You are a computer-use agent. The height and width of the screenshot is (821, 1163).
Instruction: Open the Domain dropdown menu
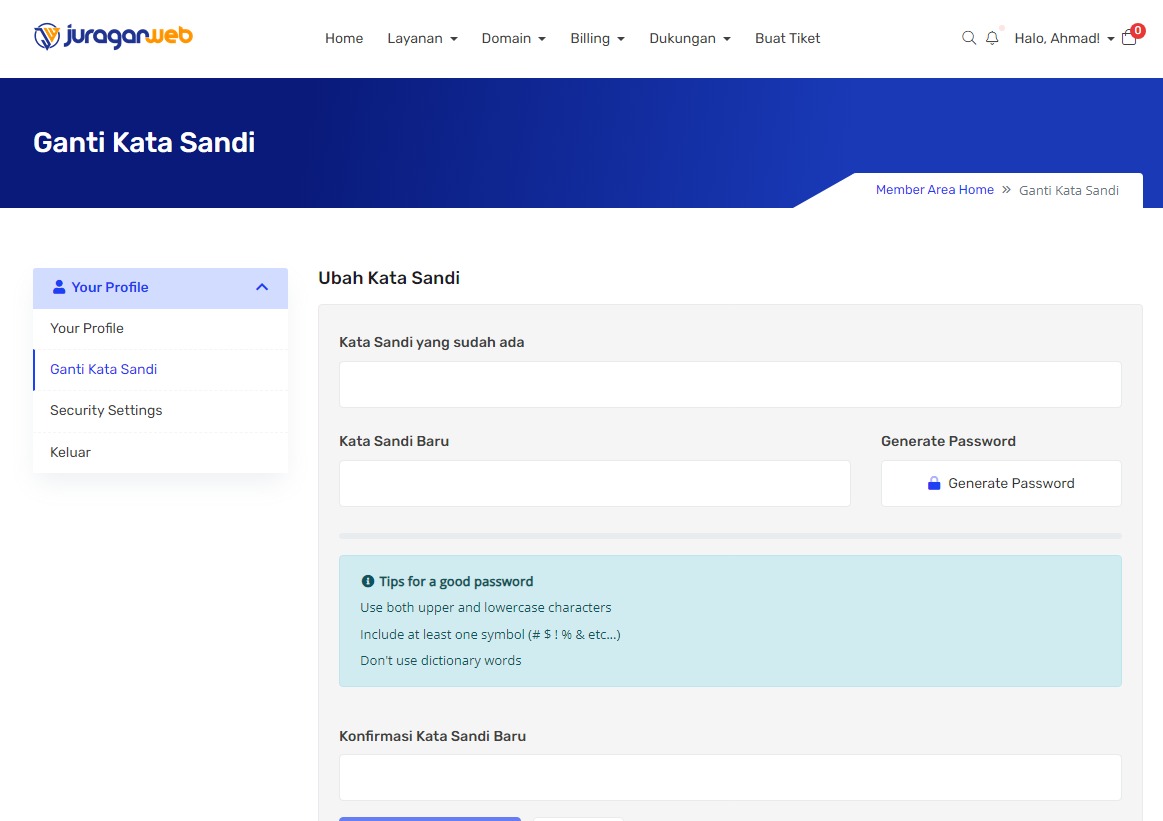513,38
